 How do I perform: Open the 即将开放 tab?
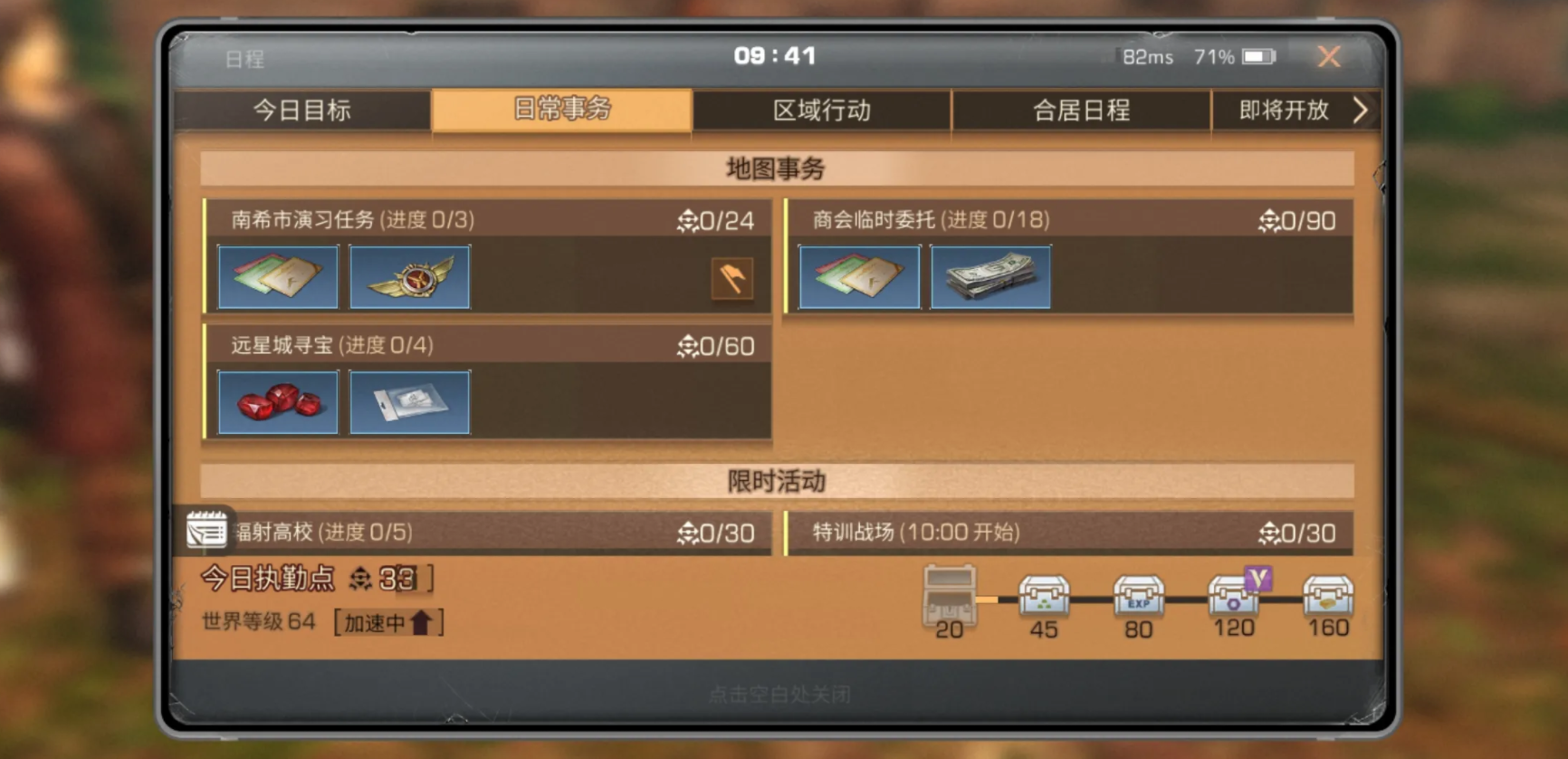click(x=1284, y=110)
